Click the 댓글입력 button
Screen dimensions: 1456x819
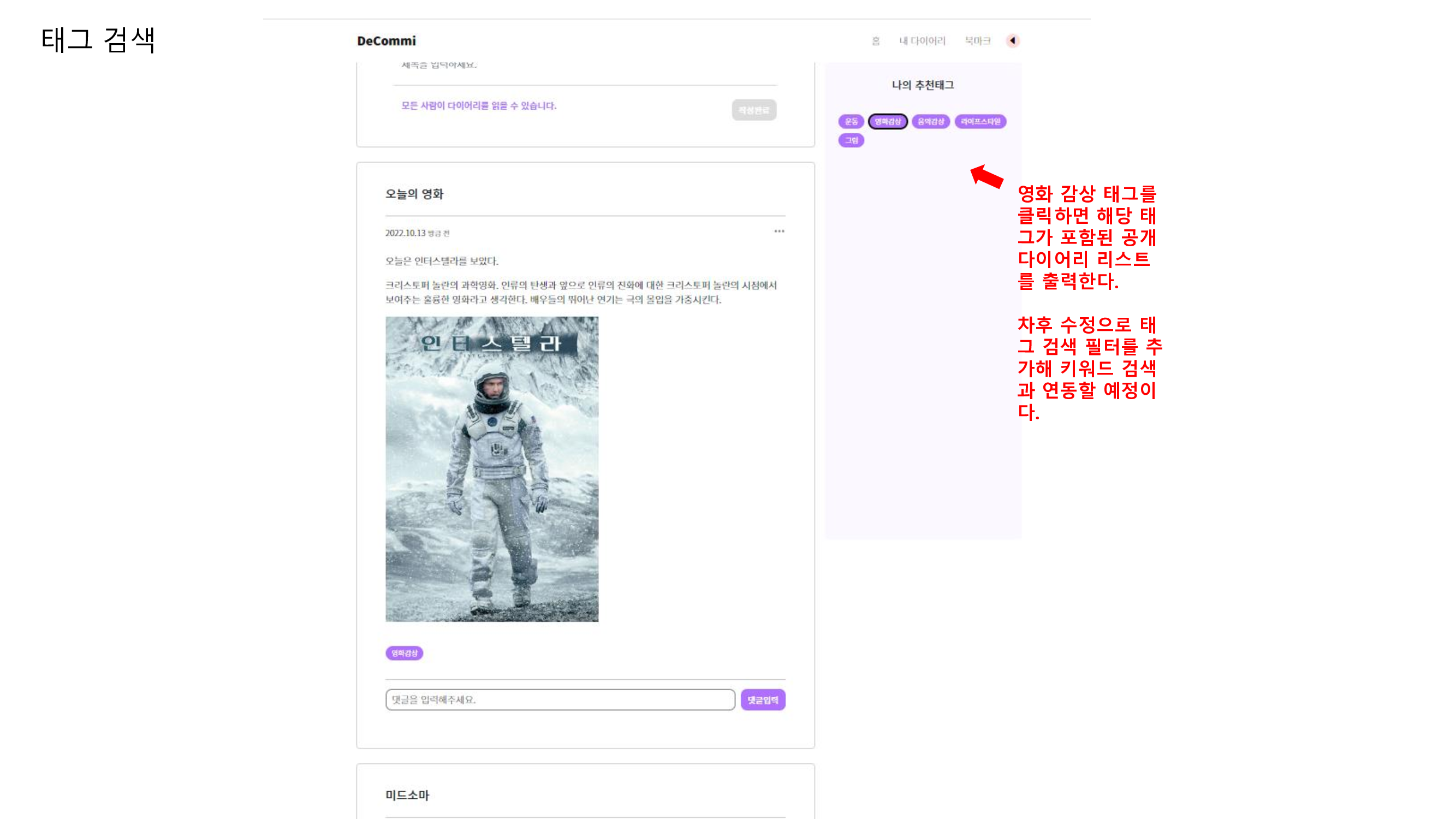tap(763, 700)
